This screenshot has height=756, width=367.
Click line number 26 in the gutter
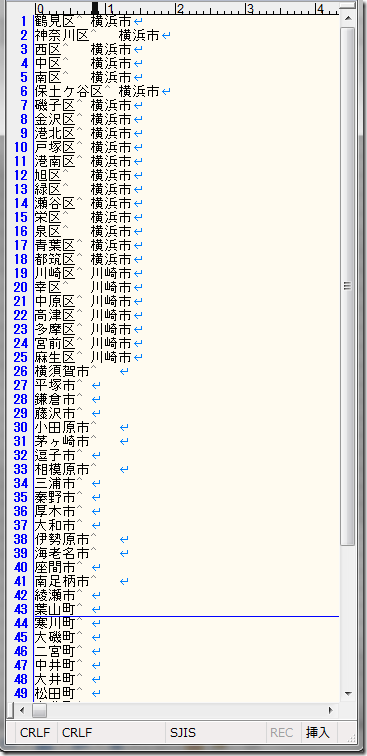[x=22, y=371]
